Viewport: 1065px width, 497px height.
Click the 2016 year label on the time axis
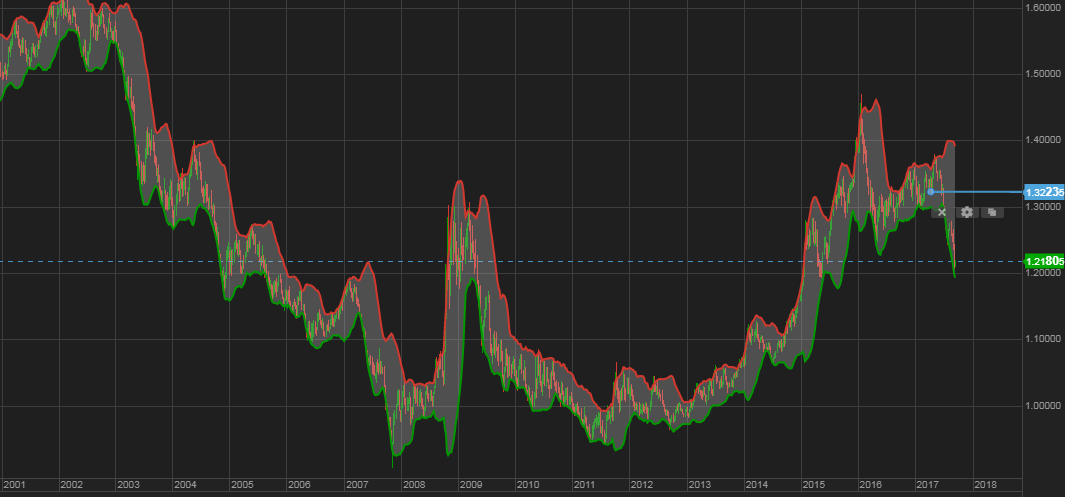point(870,485)
